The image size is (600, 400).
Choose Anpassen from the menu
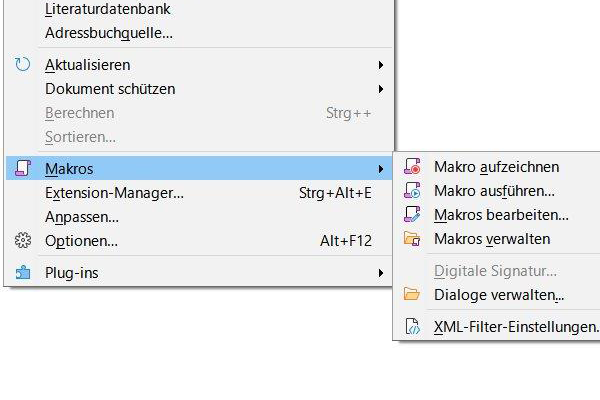(82, 217)
